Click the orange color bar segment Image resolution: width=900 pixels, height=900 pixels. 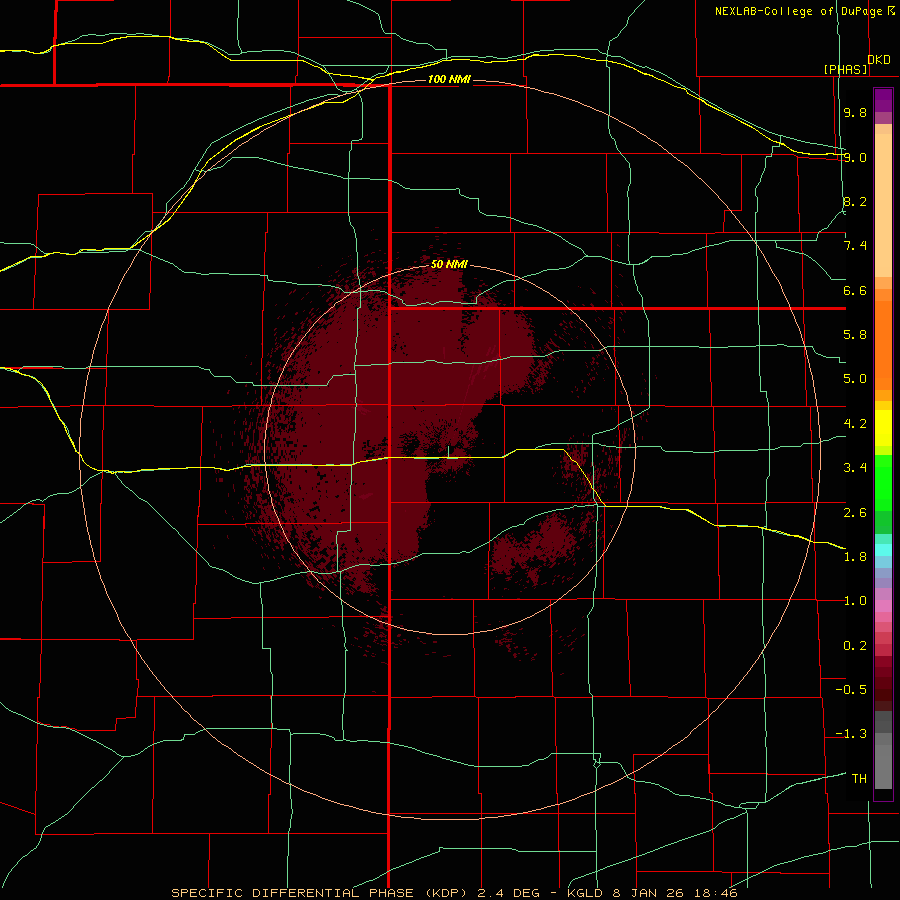tap(883, 345)
